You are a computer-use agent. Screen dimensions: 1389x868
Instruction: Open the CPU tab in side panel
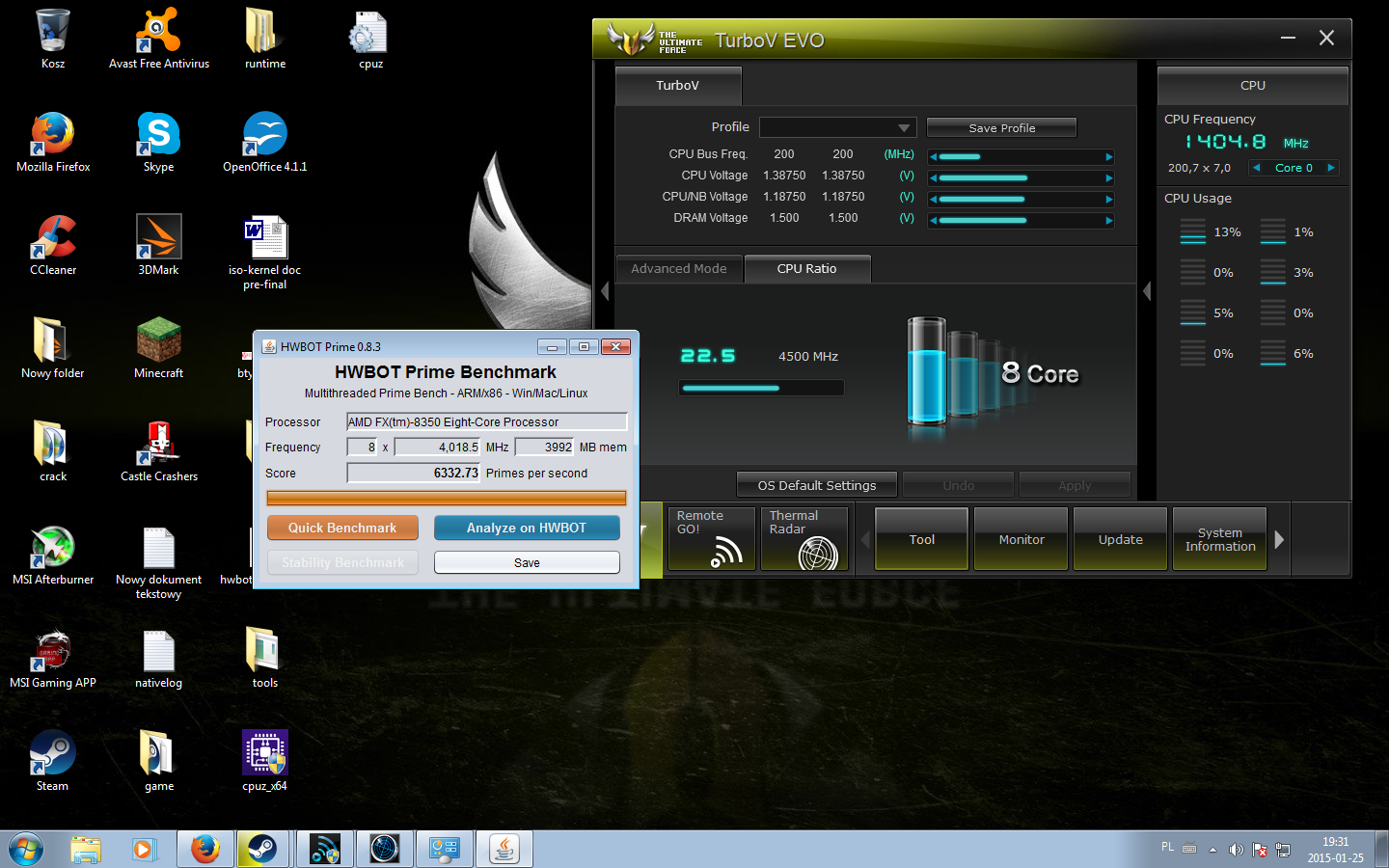point(1253,86)
